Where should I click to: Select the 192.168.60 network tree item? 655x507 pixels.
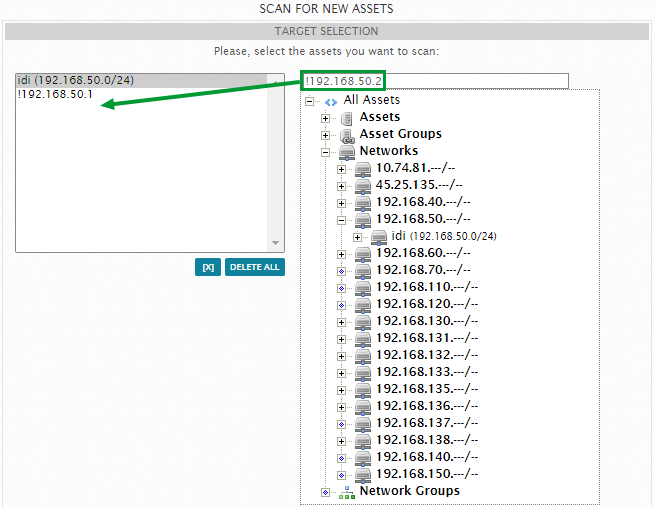point(417,253)
